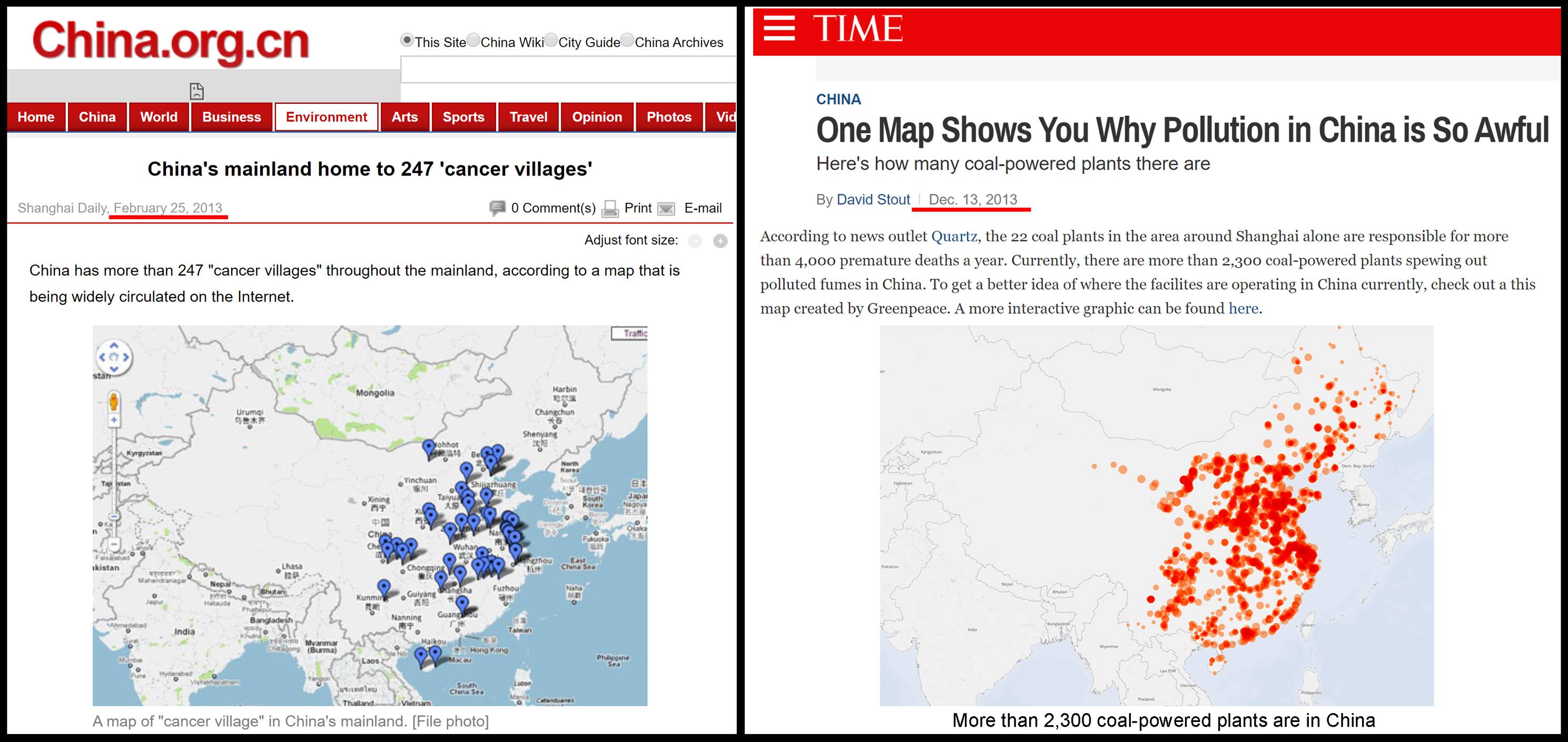1568x742 pixels.
Task: Increase font size with plus icon
Action: pos(720,241)
